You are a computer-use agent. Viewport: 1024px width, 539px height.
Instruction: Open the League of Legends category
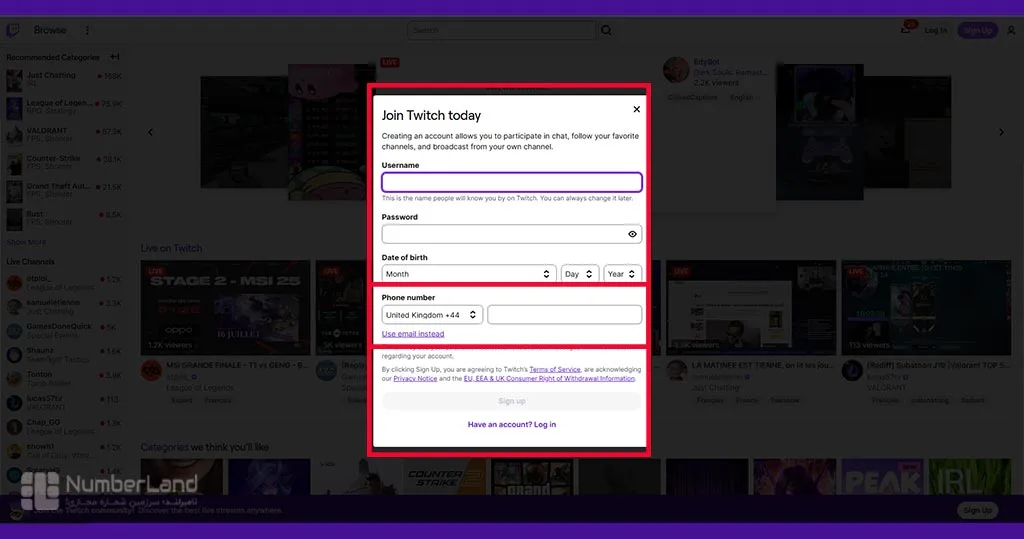click(63, 107)
